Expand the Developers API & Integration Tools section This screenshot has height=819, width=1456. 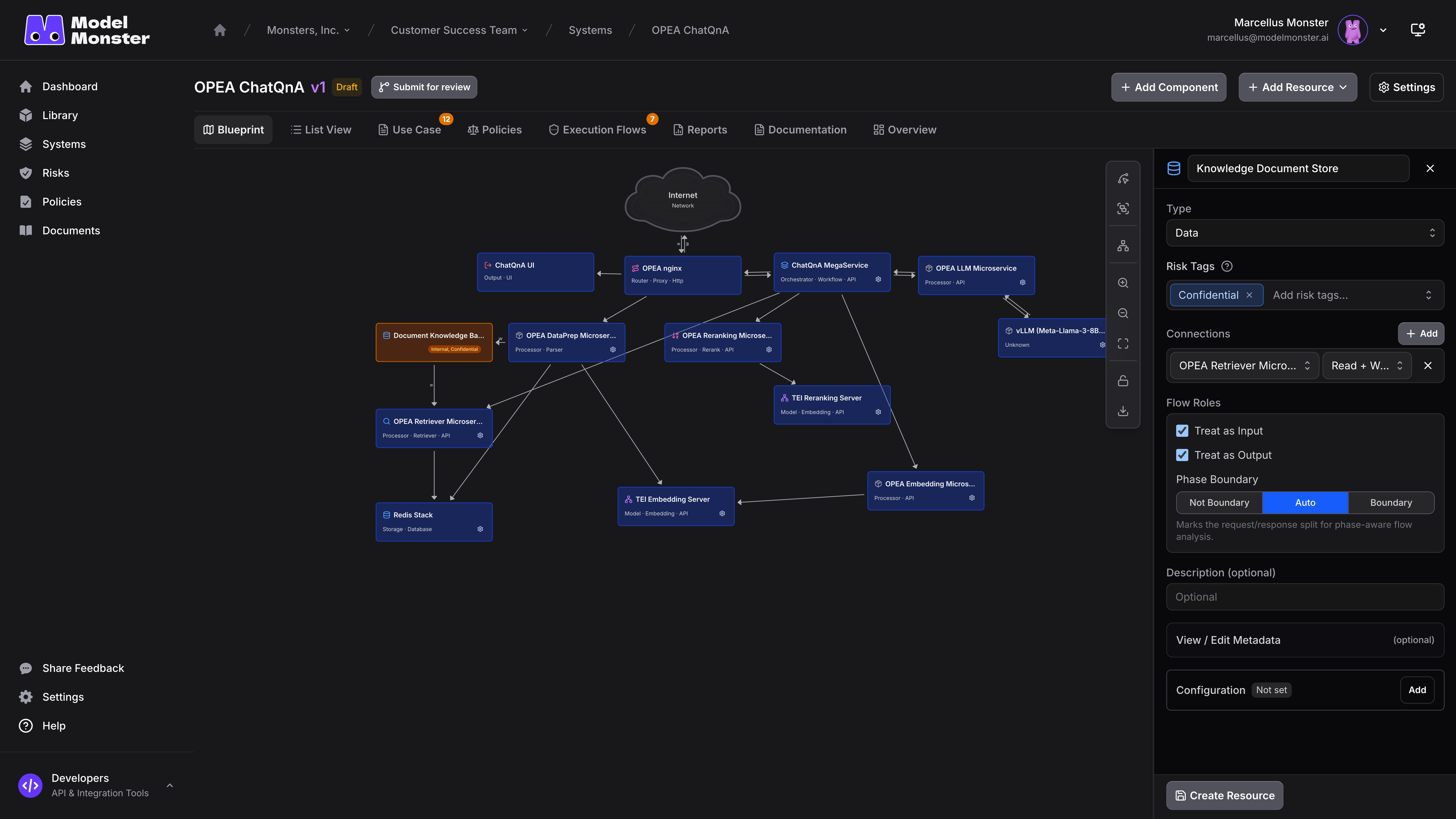170,786
